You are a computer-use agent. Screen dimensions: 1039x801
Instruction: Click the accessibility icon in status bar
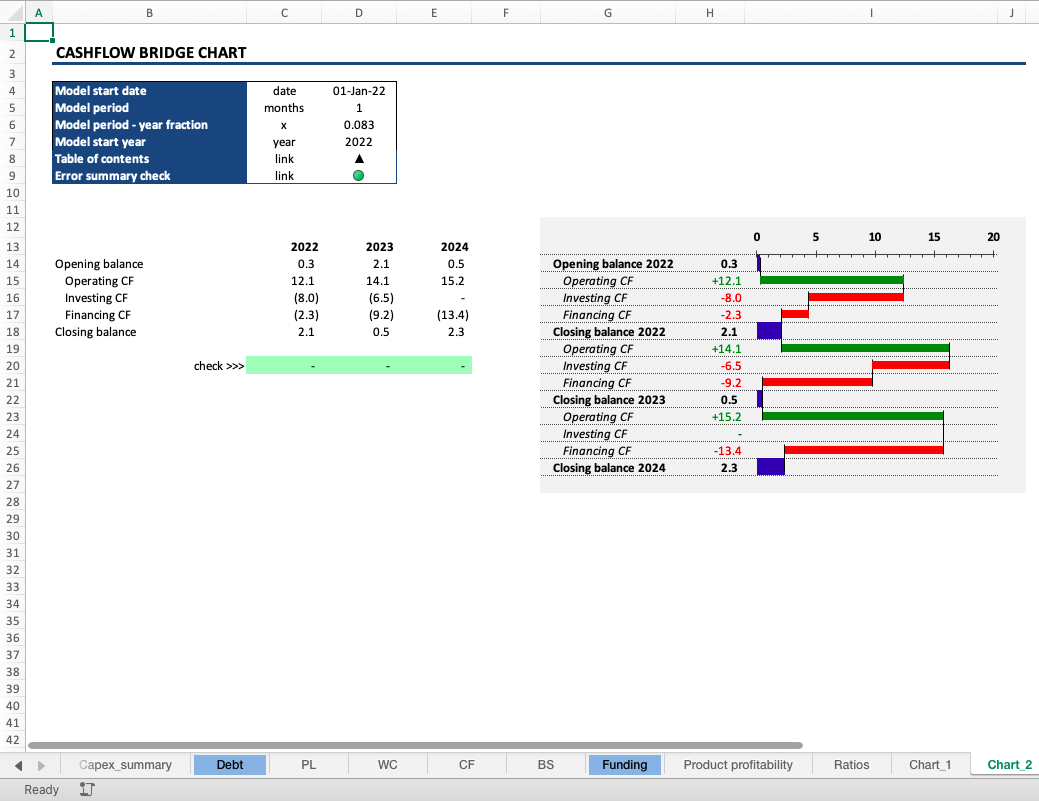click(87, 789)
